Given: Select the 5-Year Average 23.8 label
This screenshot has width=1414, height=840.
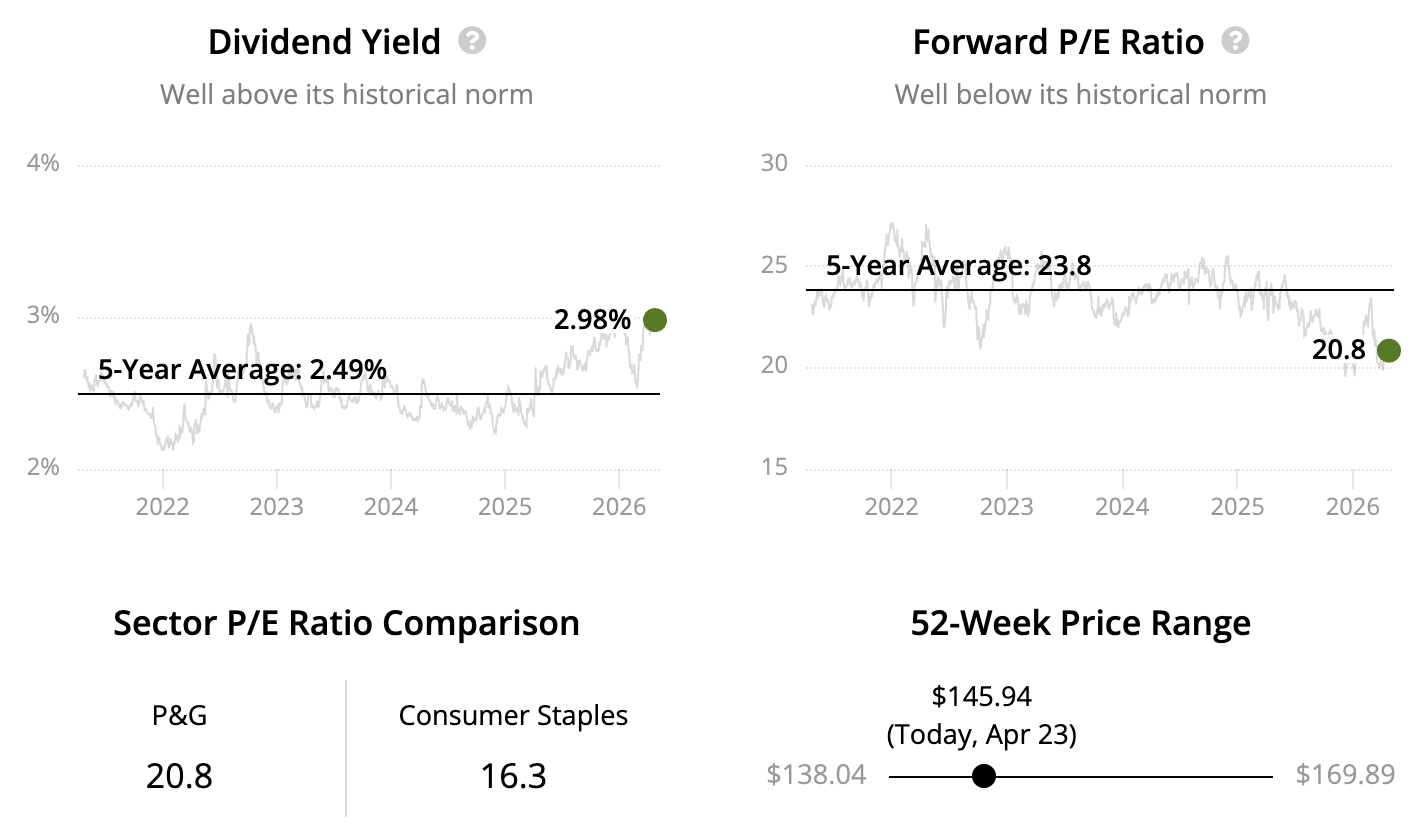Looking at the screenshot, I should 958,267.
